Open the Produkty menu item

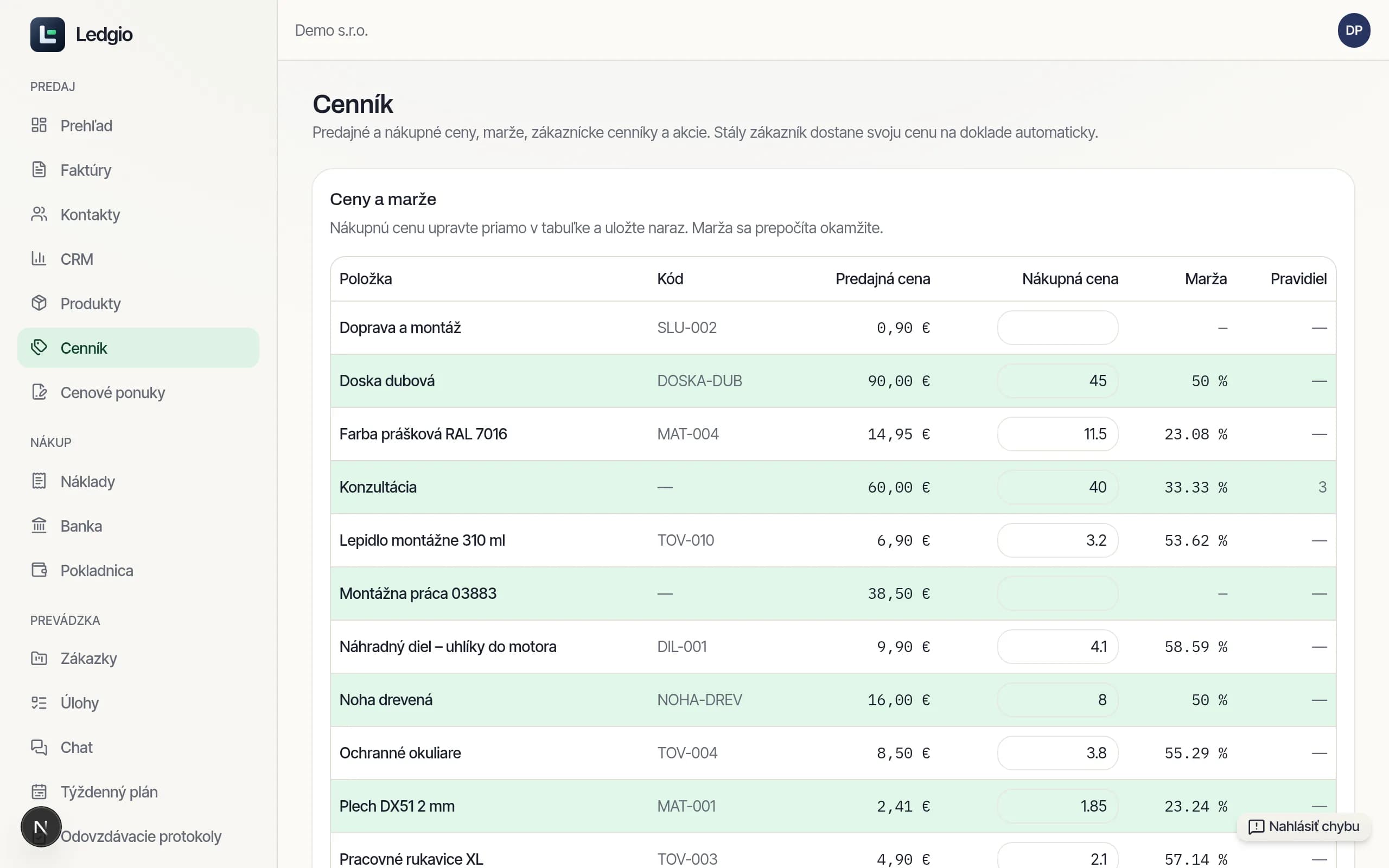(138, 303)
